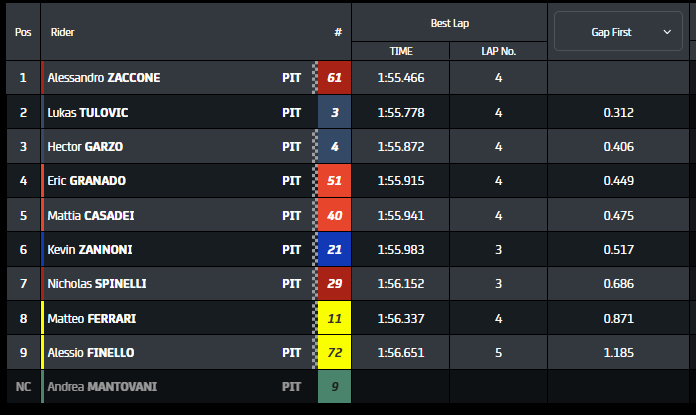Click yellow number 72 badge
This screenshot has width=696, height=415.
(x=334, y=353)
